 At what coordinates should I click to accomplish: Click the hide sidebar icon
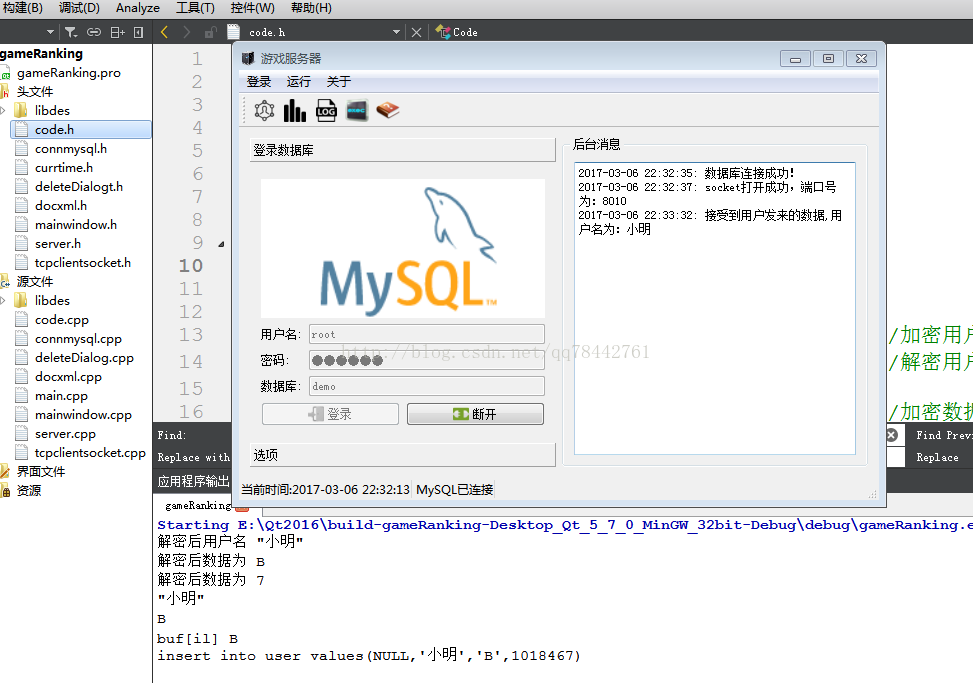click(138, 32)
